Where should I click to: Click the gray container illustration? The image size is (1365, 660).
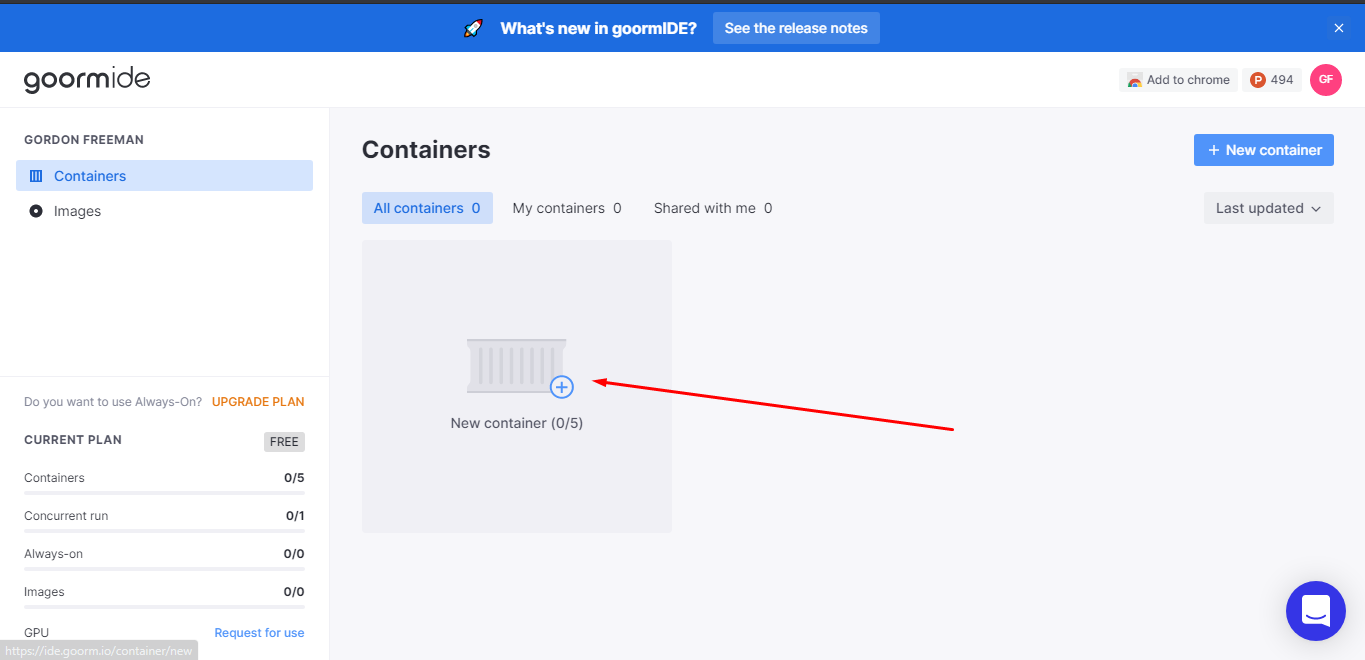(x=515, y=364)
